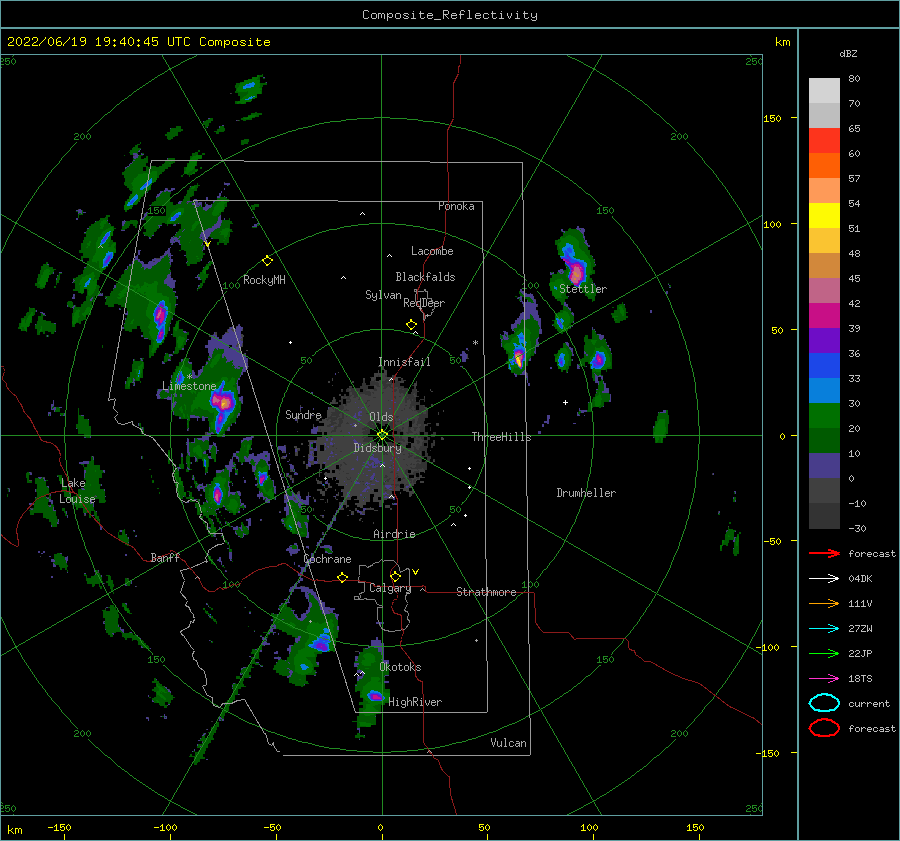Pick the yellow 54 dBZ swatch
Image resolution: width=900 pixels, height=841 pixels.
click(824, 215)
